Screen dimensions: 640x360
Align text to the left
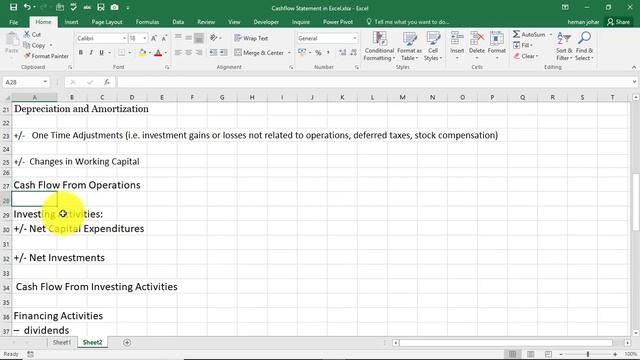point(178,53)
